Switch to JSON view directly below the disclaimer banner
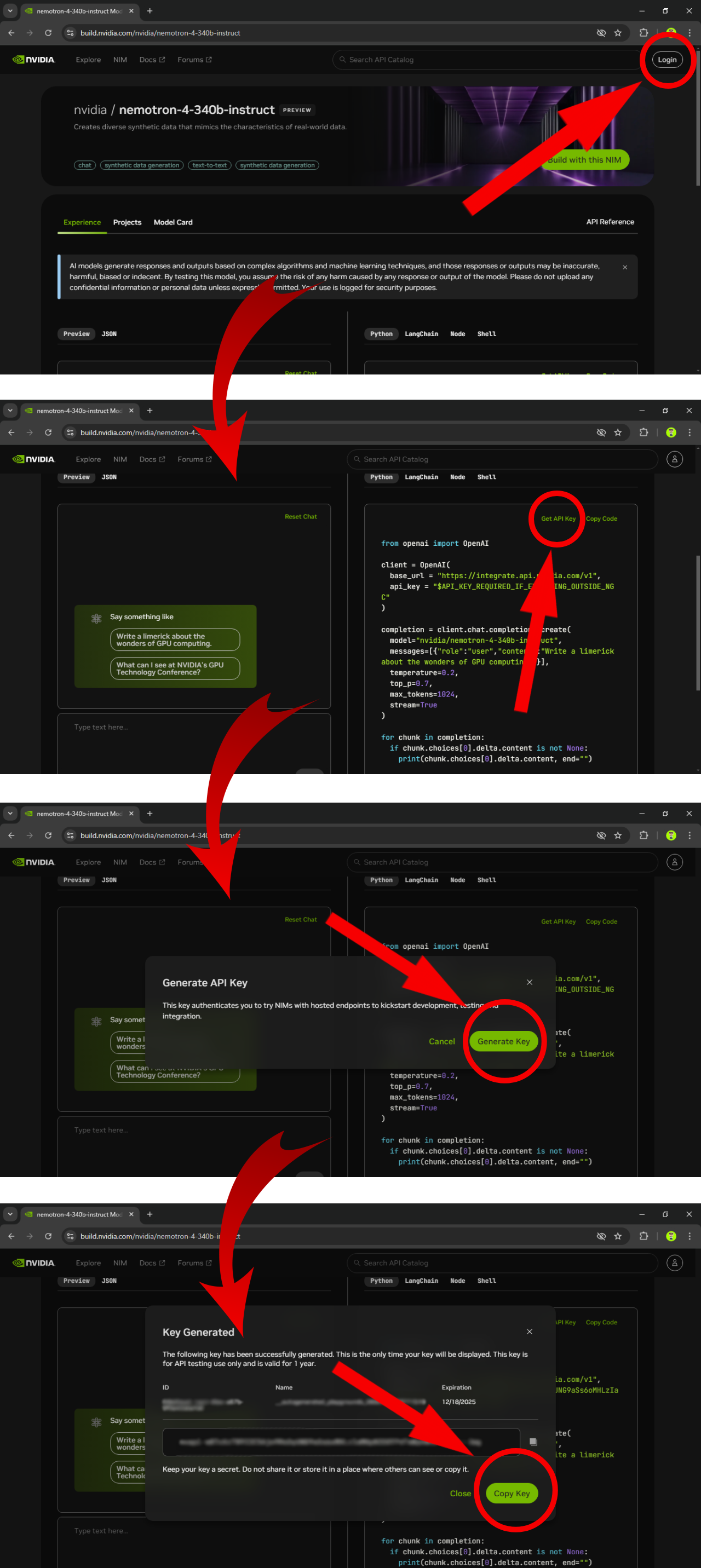701x1568 pixels. pyautogui.click(x=109, y=333)
